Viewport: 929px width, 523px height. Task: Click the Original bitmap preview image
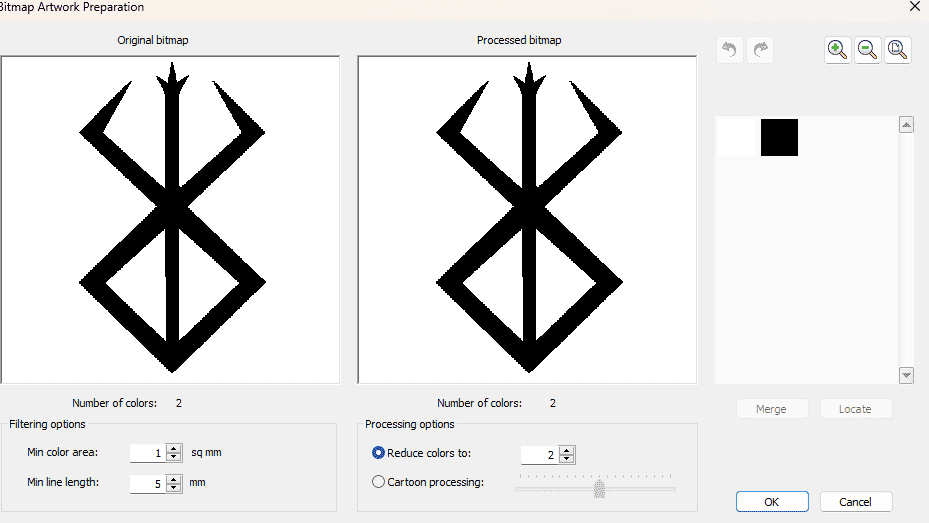(x=171, y=220)
